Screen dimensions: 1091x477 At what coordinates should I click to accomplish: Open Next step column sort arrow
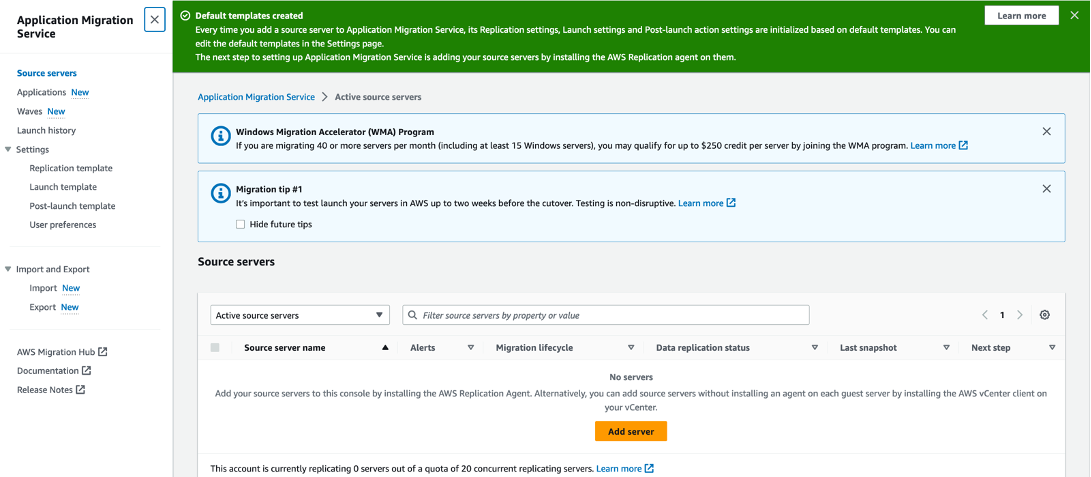pyautogui.click(x=1052, y=348)
